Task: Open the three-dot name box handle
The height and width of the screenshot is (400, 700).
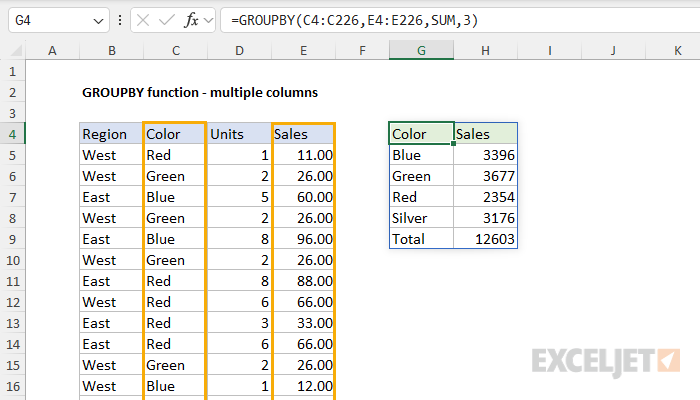Action: pyautogui.click(x=120, y=21)
